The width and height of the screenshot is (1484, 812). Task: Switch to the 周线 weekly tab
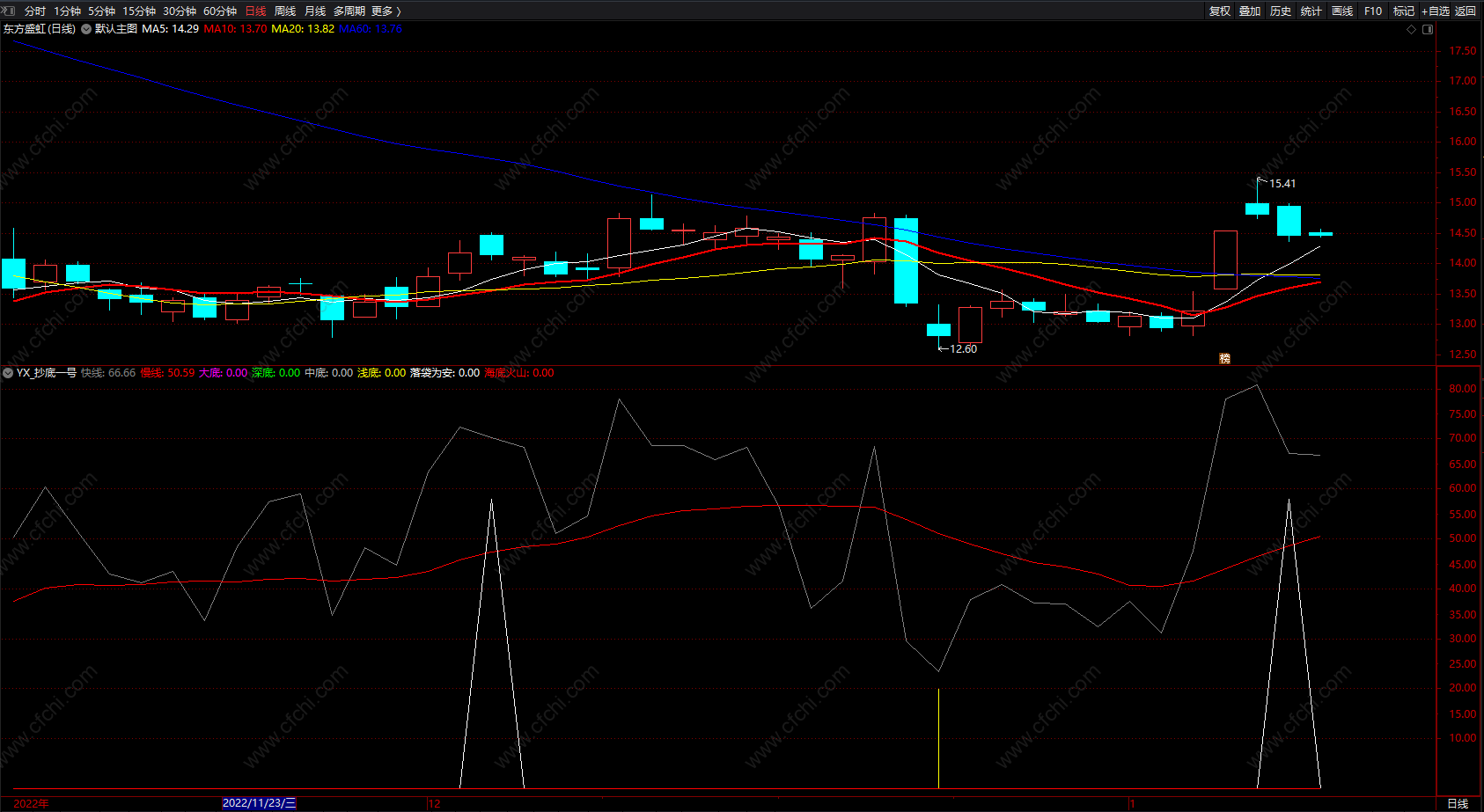click(285, 11)
